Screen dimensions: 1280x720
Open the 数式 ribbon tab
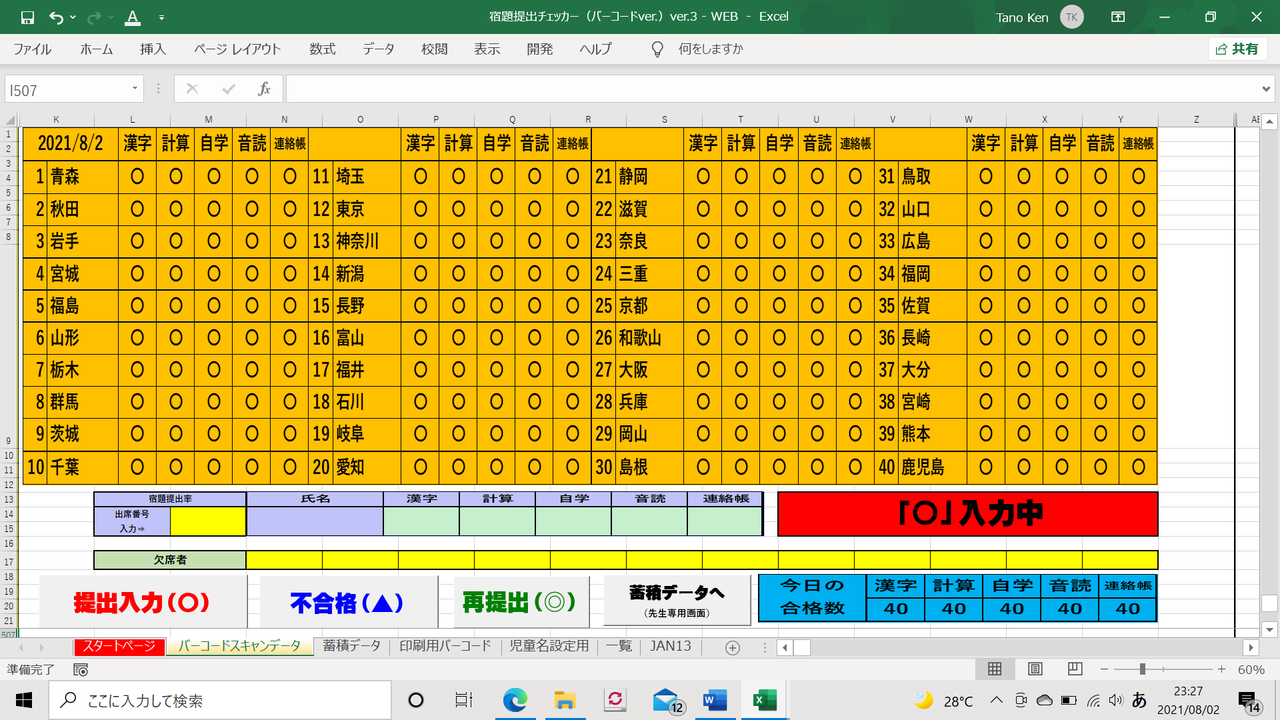[322, 48]
